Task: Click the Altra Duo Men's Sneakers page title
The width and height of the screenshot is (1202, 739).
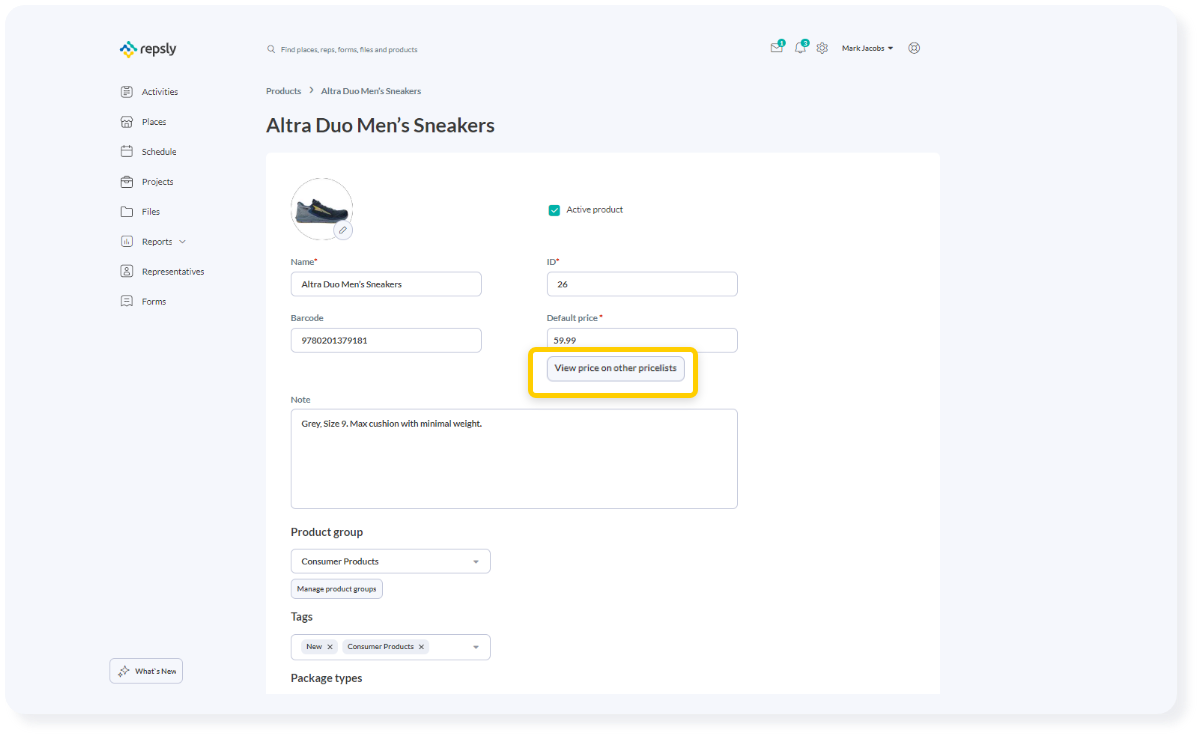Action: coord(380,126)
